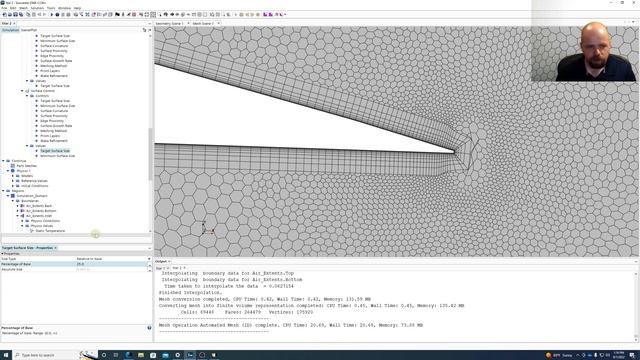Collapse the Air_Extents.Inlet boundary
The width and height of the screenshot is (640, 360).
(18, 216)
